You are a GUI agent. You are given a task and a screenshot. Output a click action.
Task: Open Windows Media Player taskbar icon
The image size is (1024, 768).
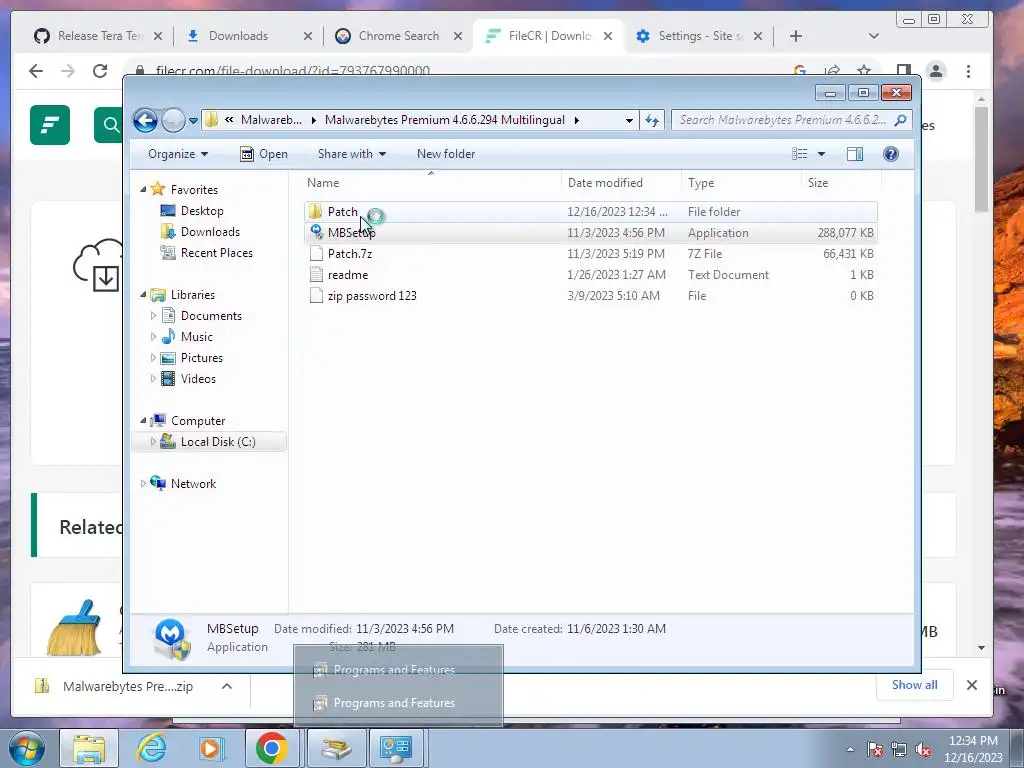coord(212,748)
